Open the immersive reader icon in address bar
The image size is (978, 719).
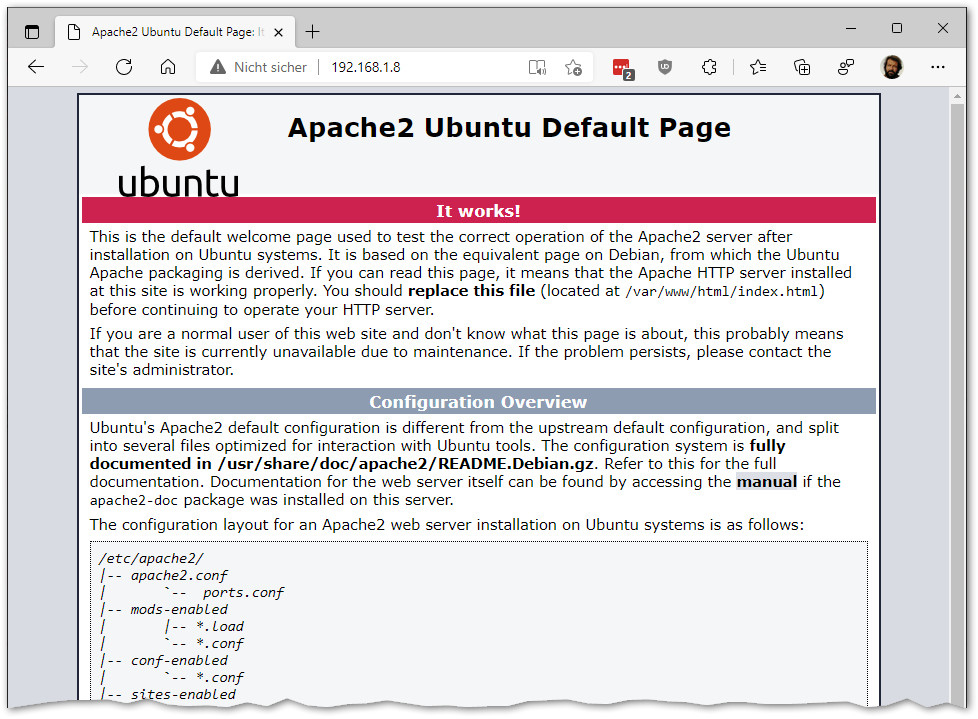[x=537, y=67]
